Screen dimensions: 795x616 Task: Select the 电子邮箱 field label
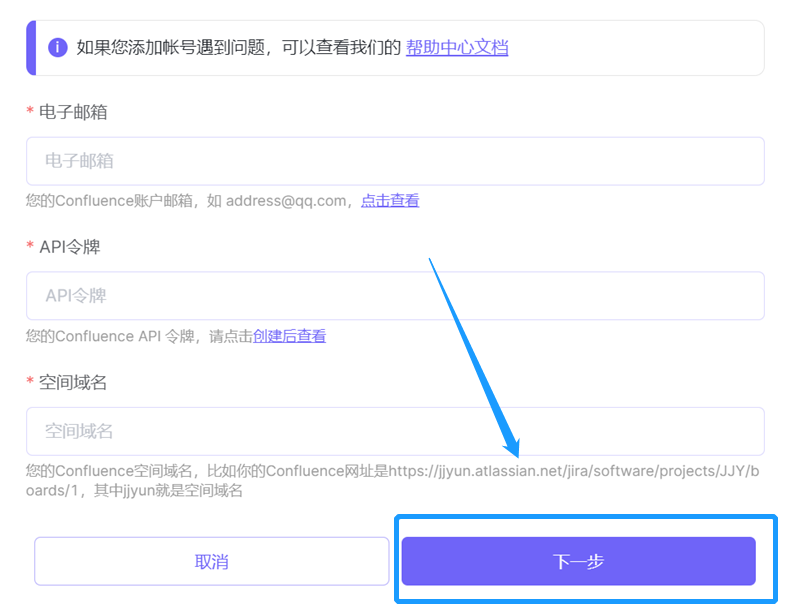[x=73, y=112]
